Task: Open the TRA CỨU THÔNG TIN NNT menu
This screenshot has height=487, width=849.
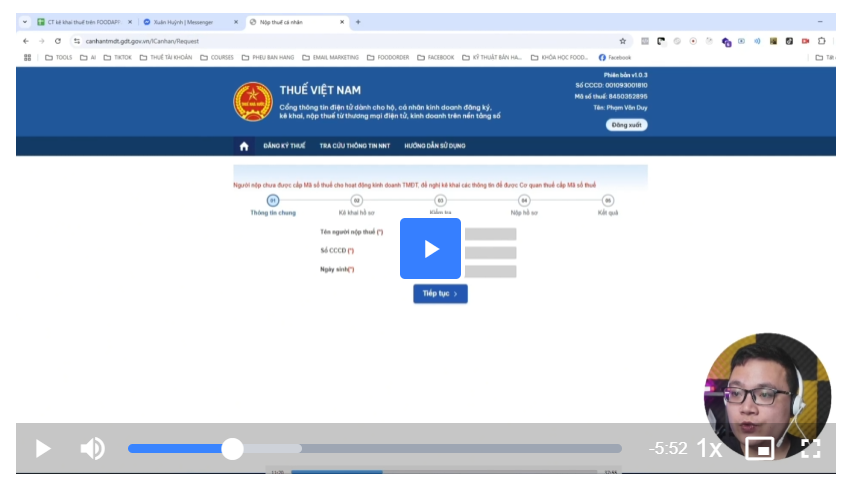Action: pyautogui.click(x=354, y=146)
